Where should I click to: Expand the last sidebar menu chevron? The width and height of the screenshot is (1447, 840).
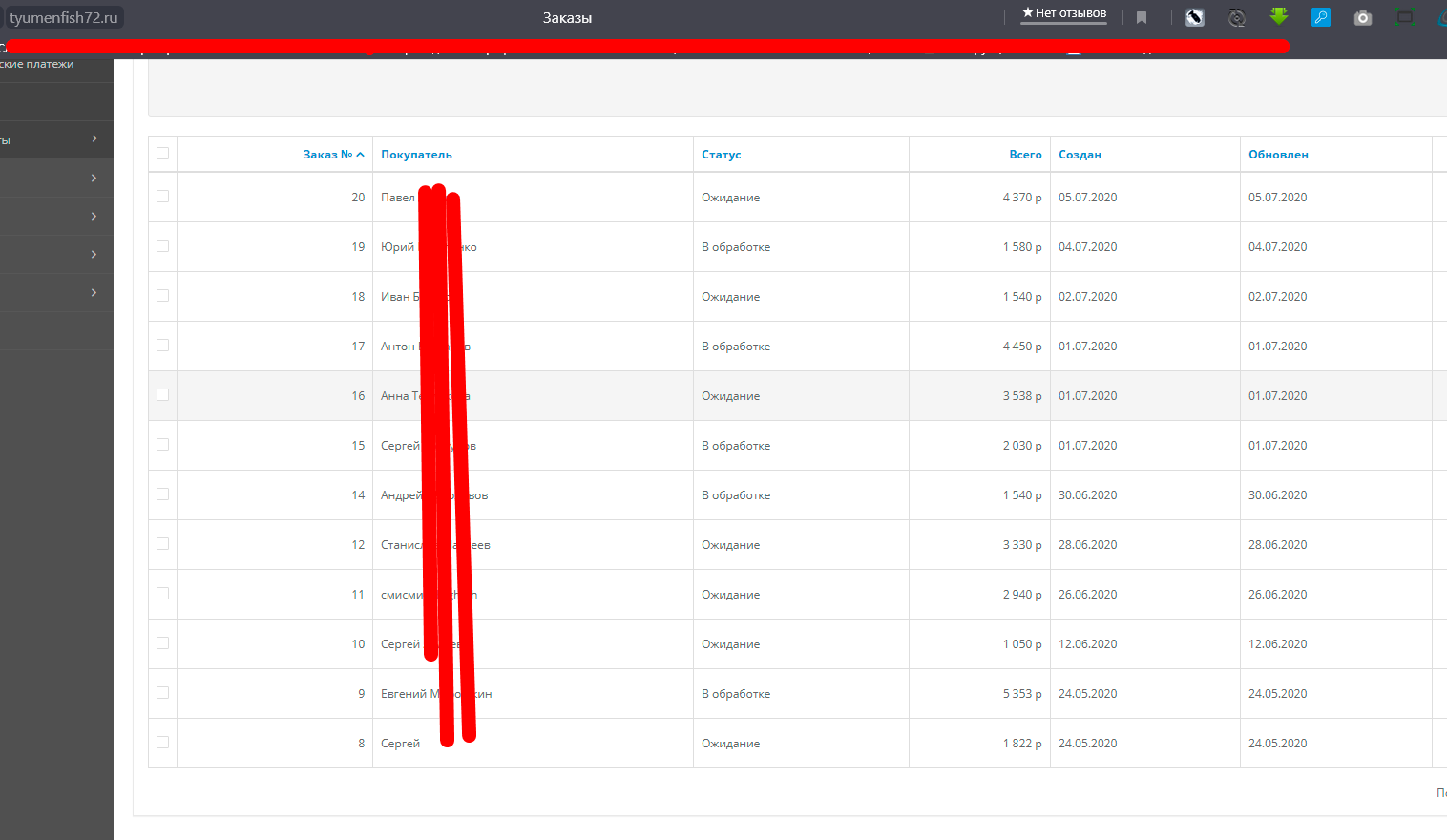click(94, 293)
